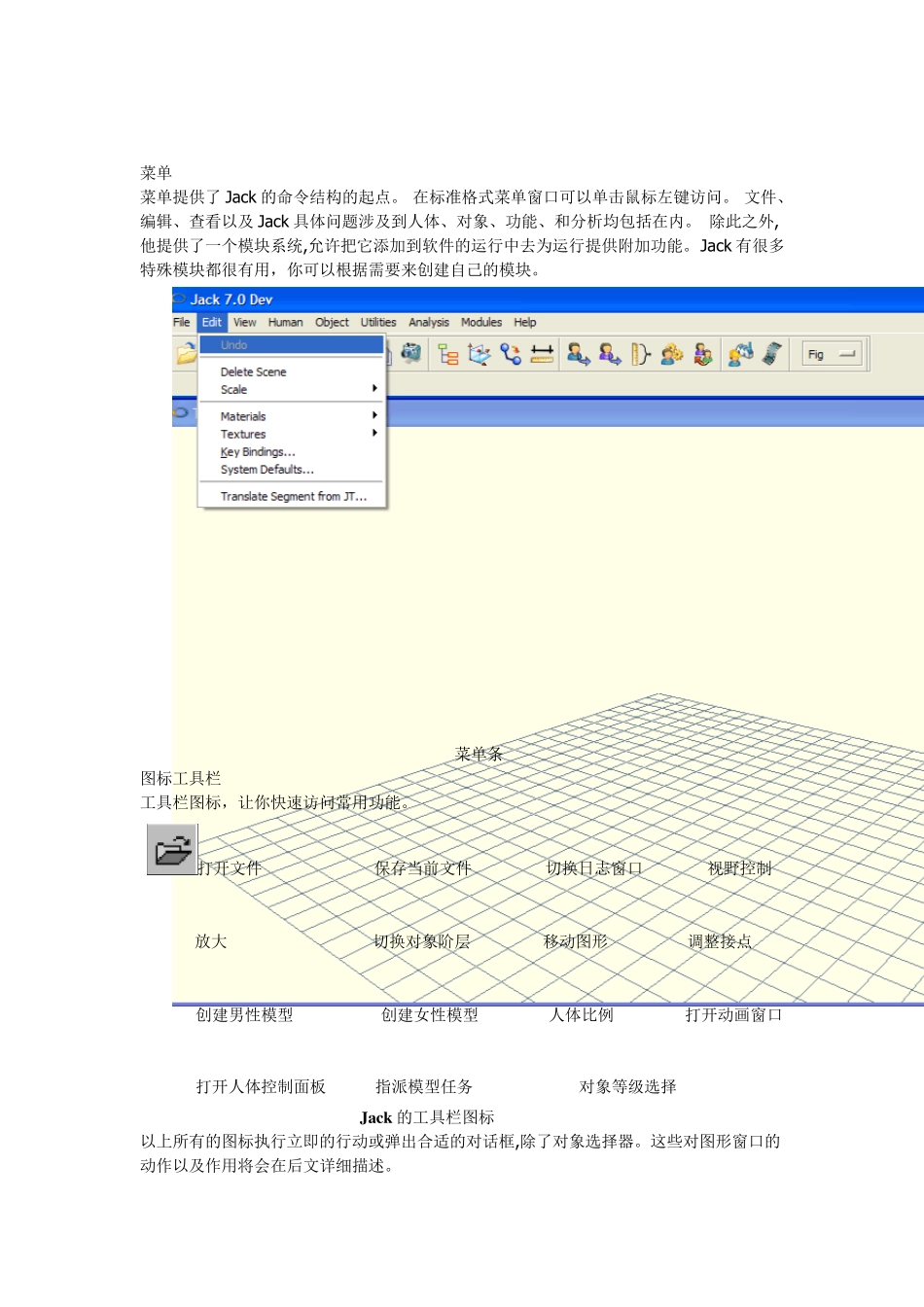Click the Jack 7.0 Dev title bar
Screen dimensions: 924x1307
tap(548, 300)
